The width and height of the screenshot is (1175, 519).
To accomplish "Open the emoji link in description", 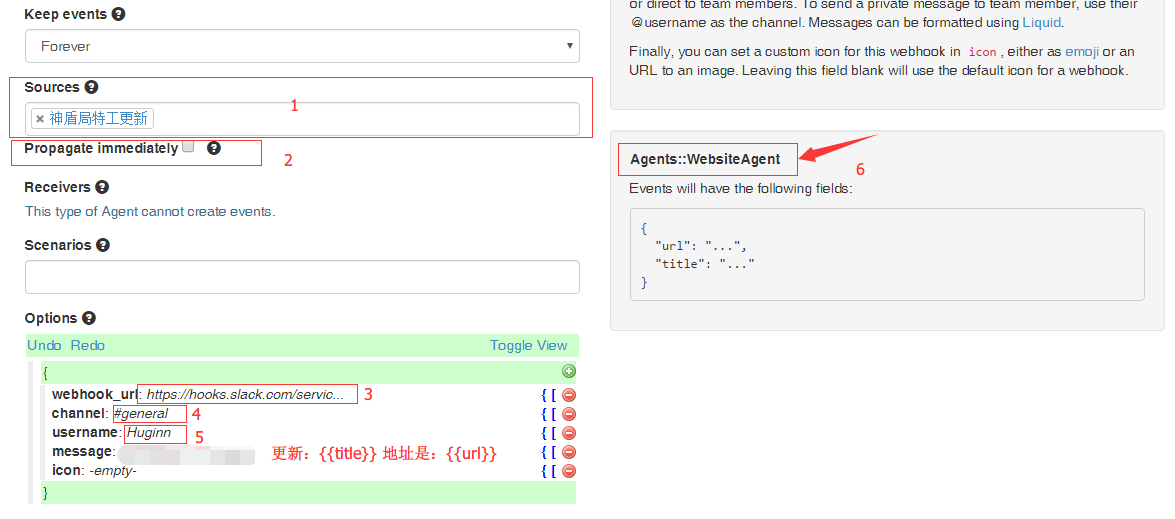I will (1081, 51).
